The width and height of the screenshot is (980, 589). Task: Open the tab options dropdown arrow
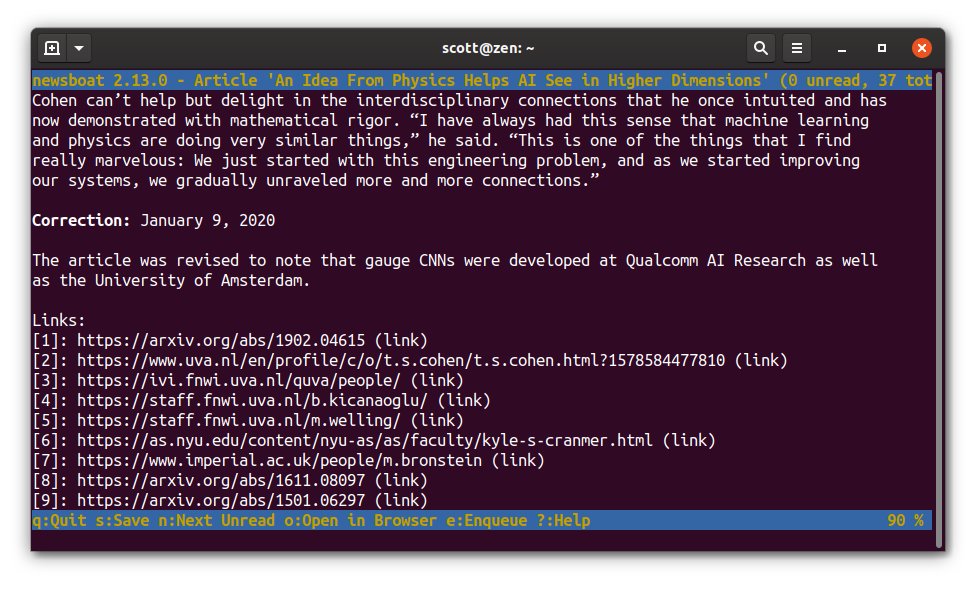tap(79, 48)
